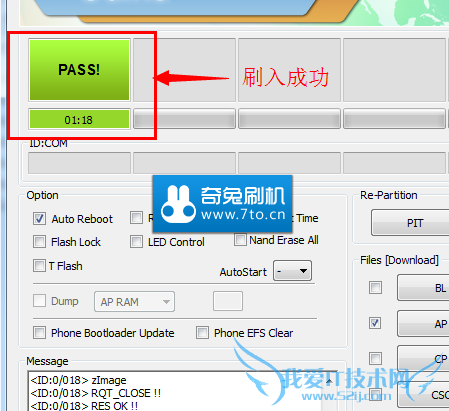Uncheck the Auto Reboot option
This screenshot has width=449, height=411.
pos(39,219)
